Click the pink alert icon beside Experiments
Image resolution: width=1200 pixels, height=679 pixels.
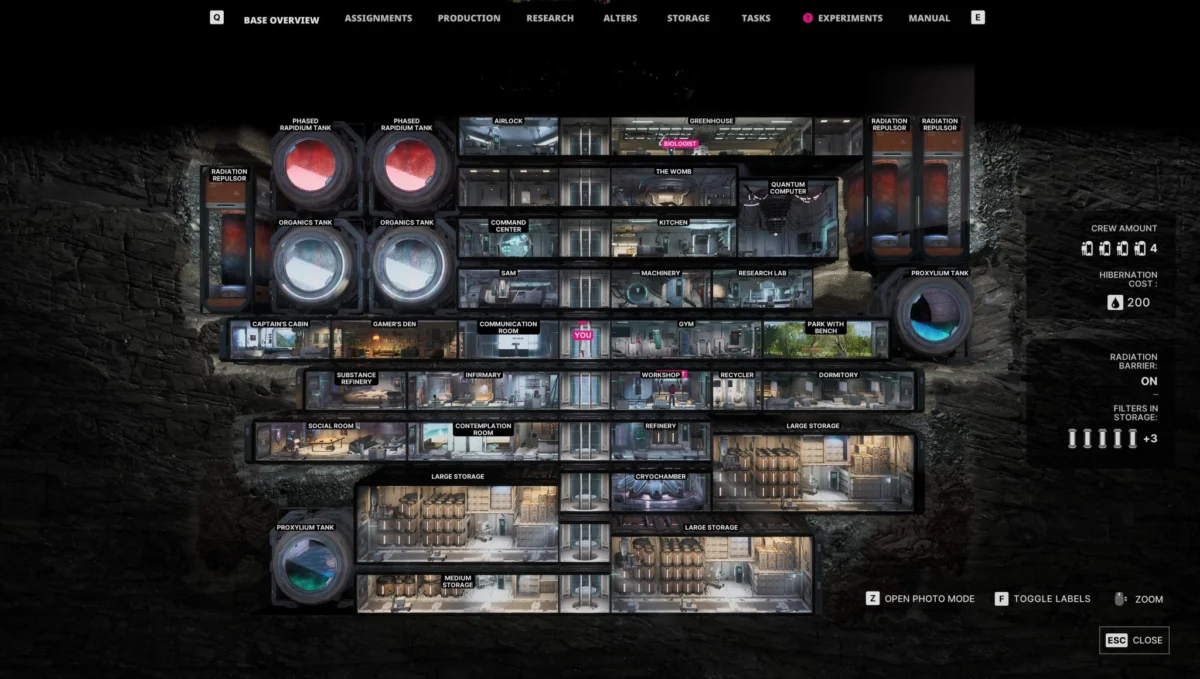coord(808,18)
